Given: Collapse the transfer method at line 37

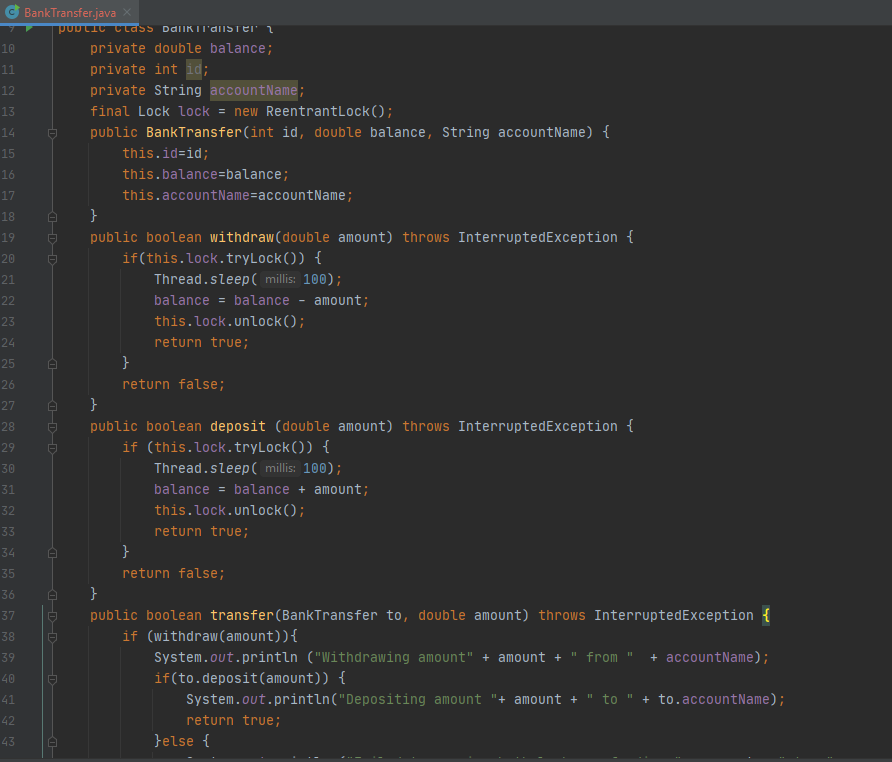Looking at the screenshot, I should (x=53, y=615).
